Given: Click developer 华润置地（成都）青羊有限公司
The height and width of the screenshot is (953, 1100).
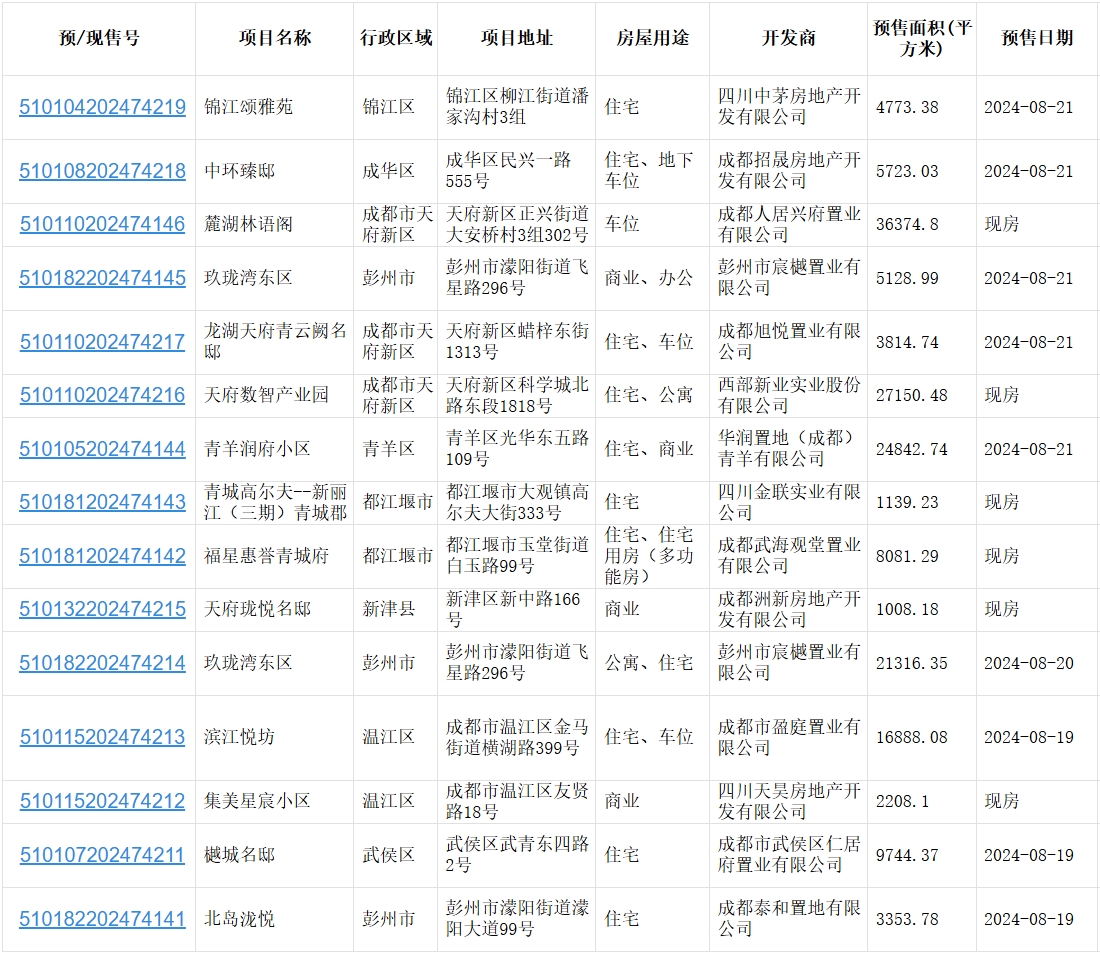Looking at the screenshot, I should pyautogui.click(x=789, y=448).
